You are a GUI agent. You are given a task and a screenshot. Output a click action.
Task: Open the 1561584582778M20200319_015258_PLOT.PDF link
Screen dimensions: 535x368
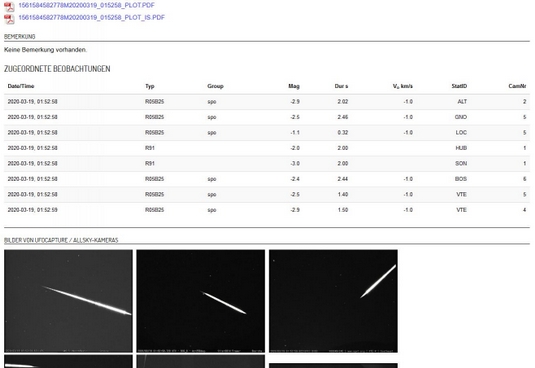86,5
